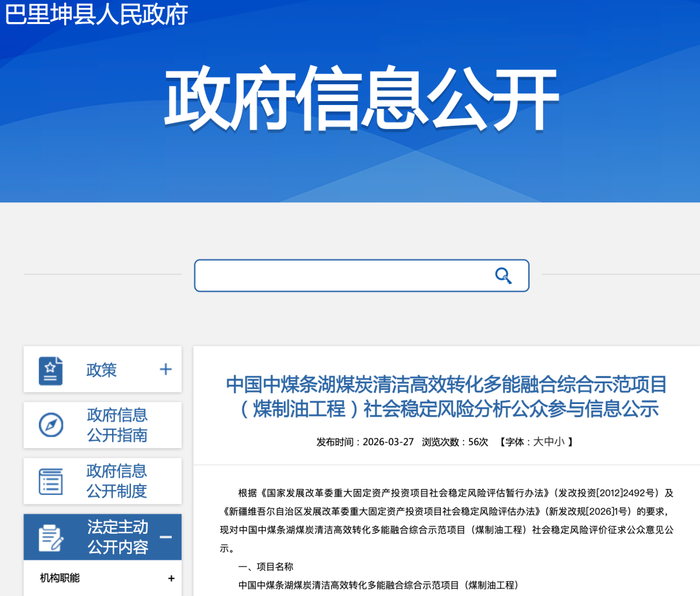Viewport: 700px width, 596px height.
Task: Click the search magnifier icon
Action: point(503,275)
